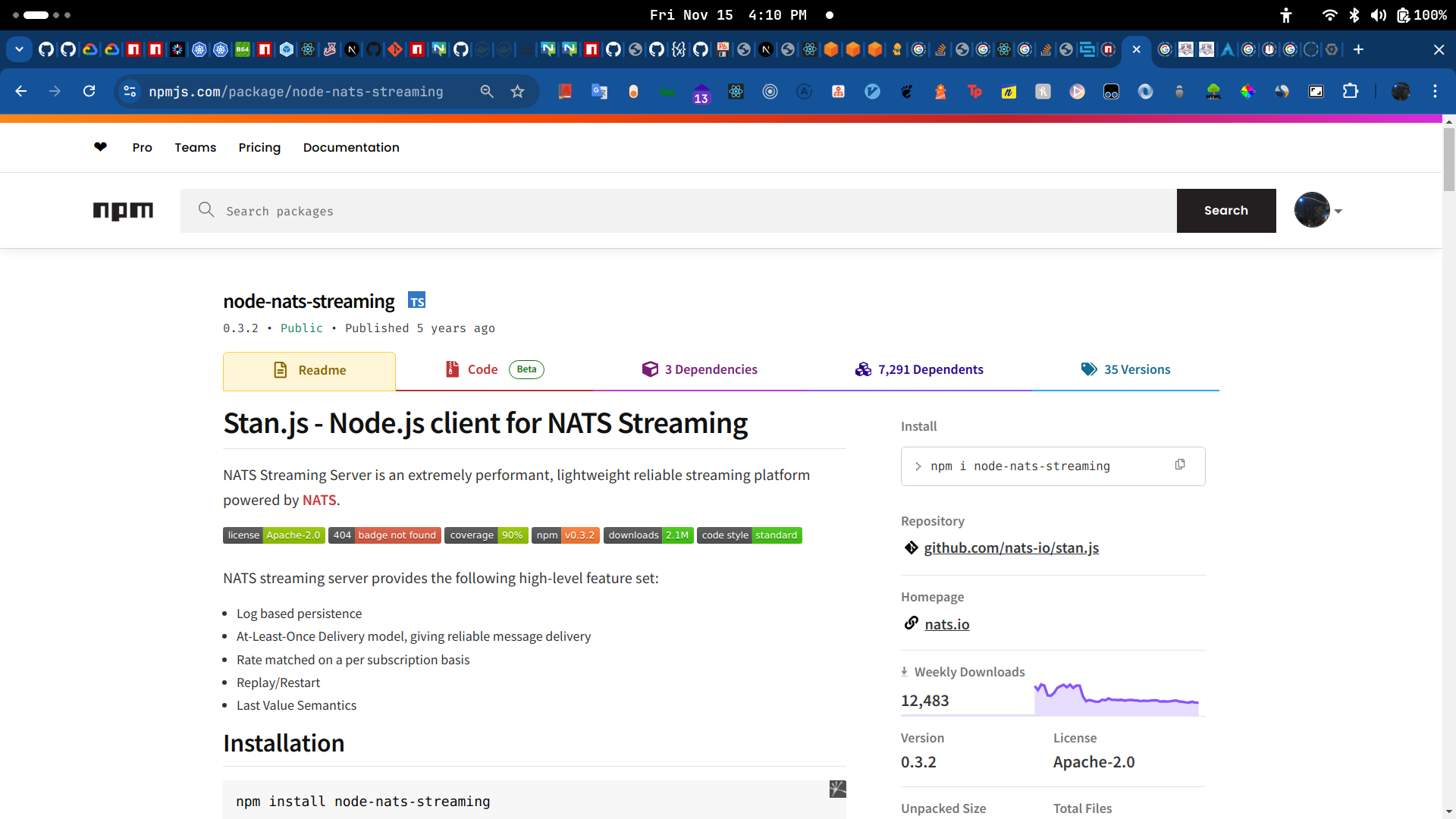1456x819 pixels.
Task: Follow the red NATS link
Action: pyautogui.click(x=319, y=500)
